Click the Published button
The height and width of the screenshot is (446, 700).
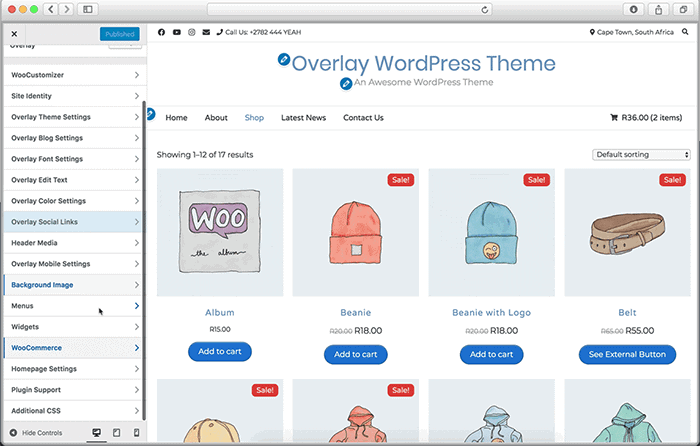(x=119, y=34)
